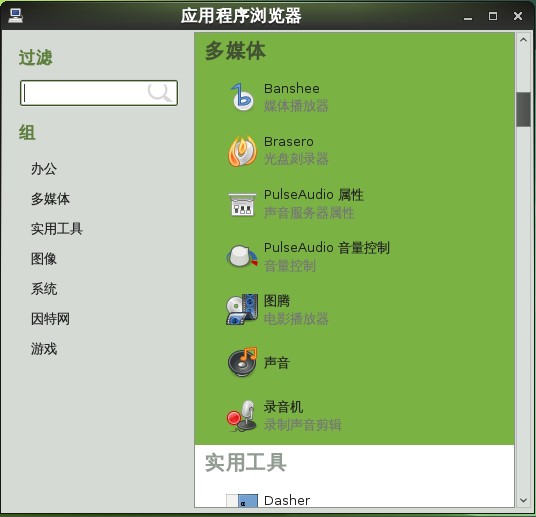Open Banshee media player icon
The height and width of the screenshot is (517, 536).
coord(242,97)
